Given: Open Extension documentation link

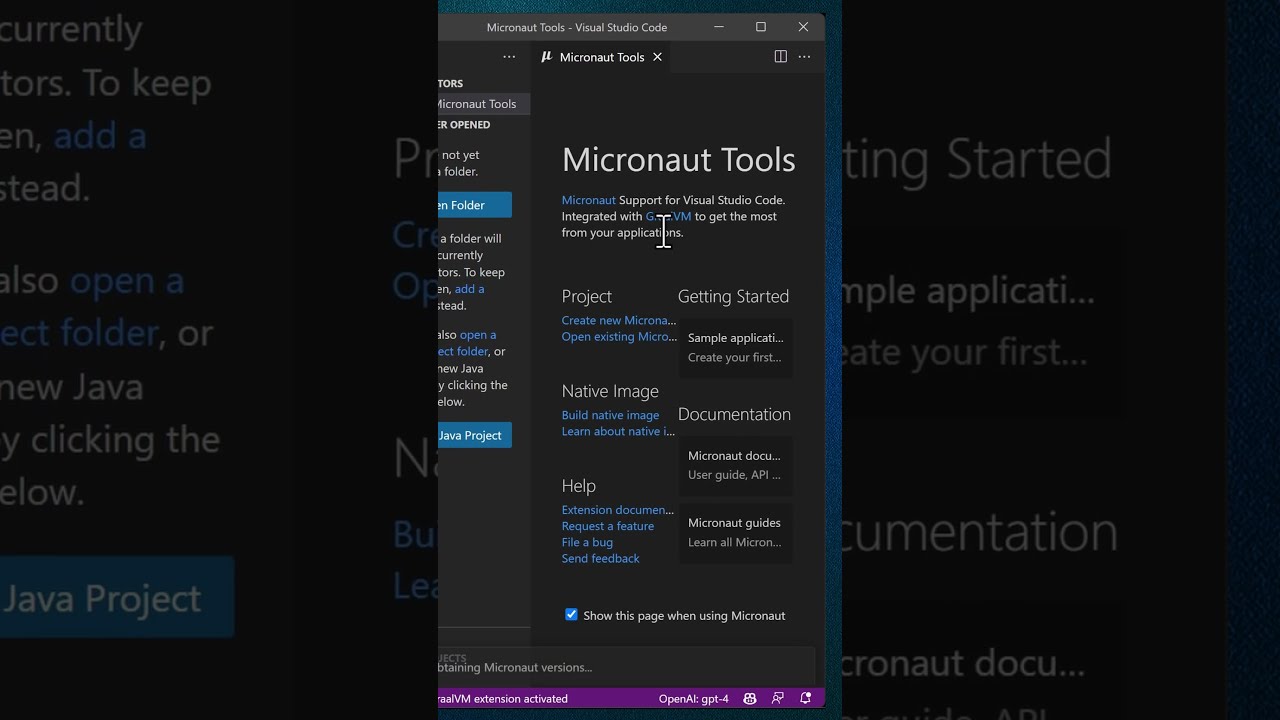Looking at the screenshot, I should pos(617,510).
